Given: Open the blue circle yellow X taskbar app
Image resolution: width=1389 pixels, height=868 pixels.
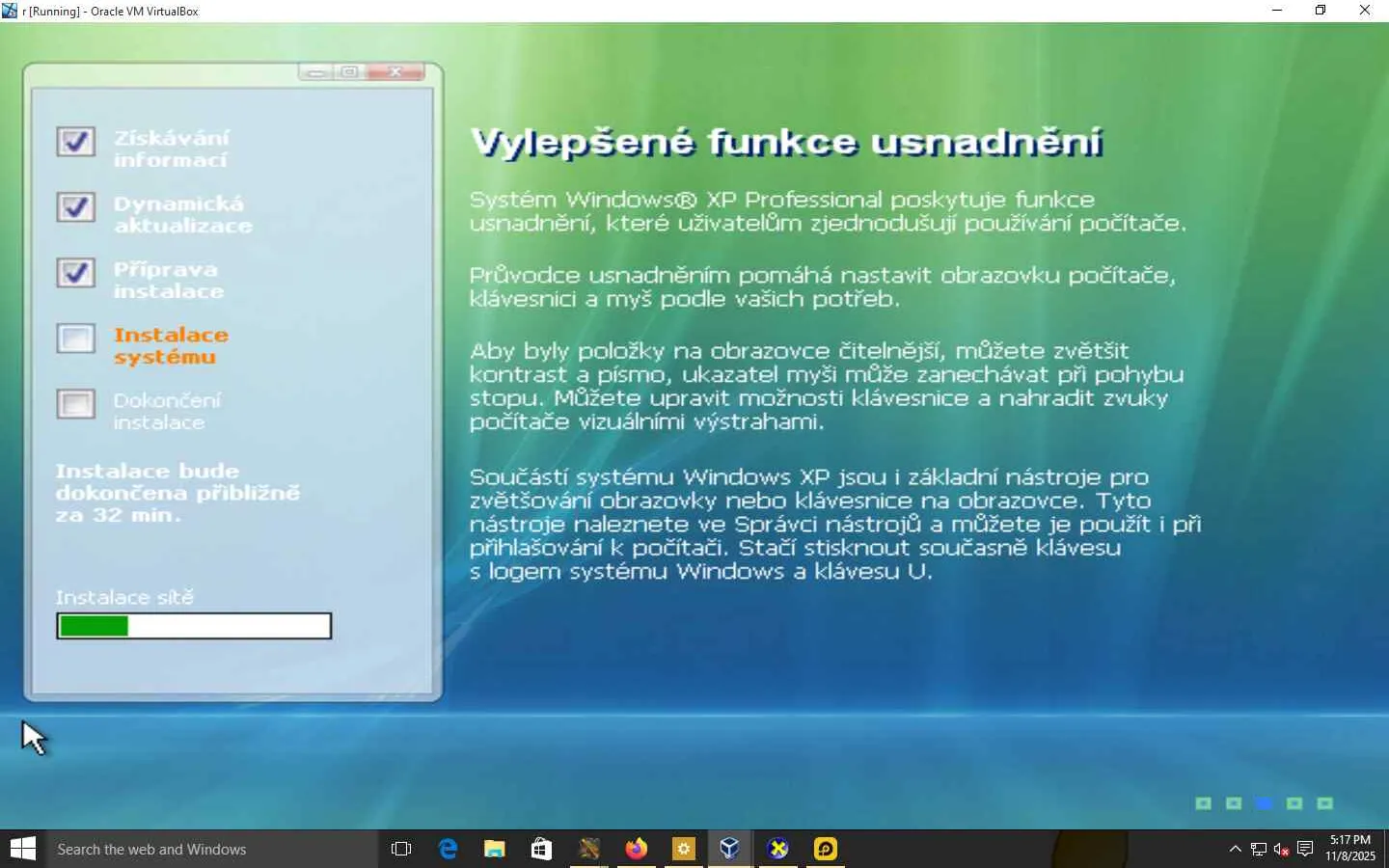Looking at the screenshot, I should click(x=777, y=849).
